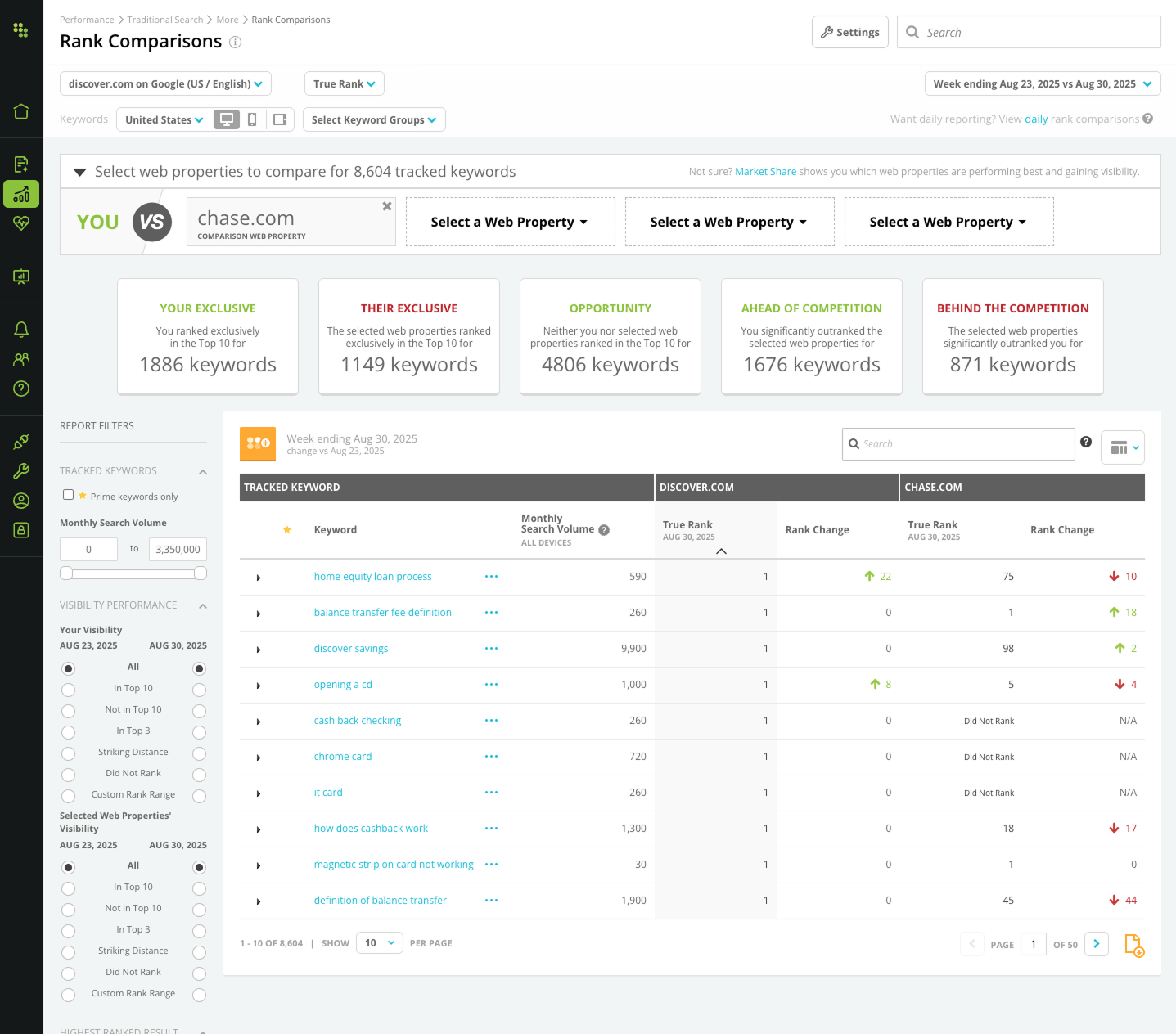Open the Select Keyword Groups dropdown
The width and height of the screenshot is (1176, 1034).
(x=374, y=119)
